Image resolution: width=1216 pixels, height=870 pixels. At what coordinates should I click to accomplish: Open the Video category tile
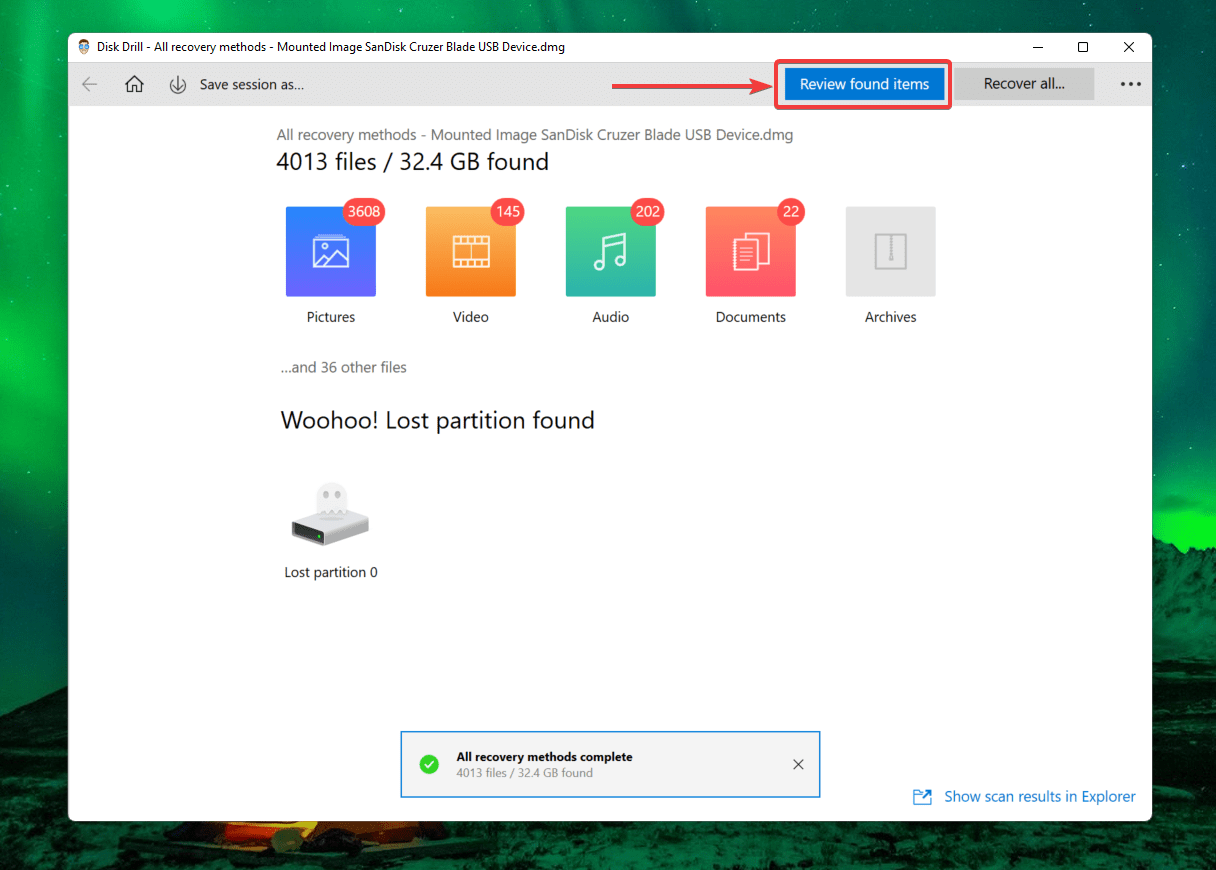[x=471, y=252]
